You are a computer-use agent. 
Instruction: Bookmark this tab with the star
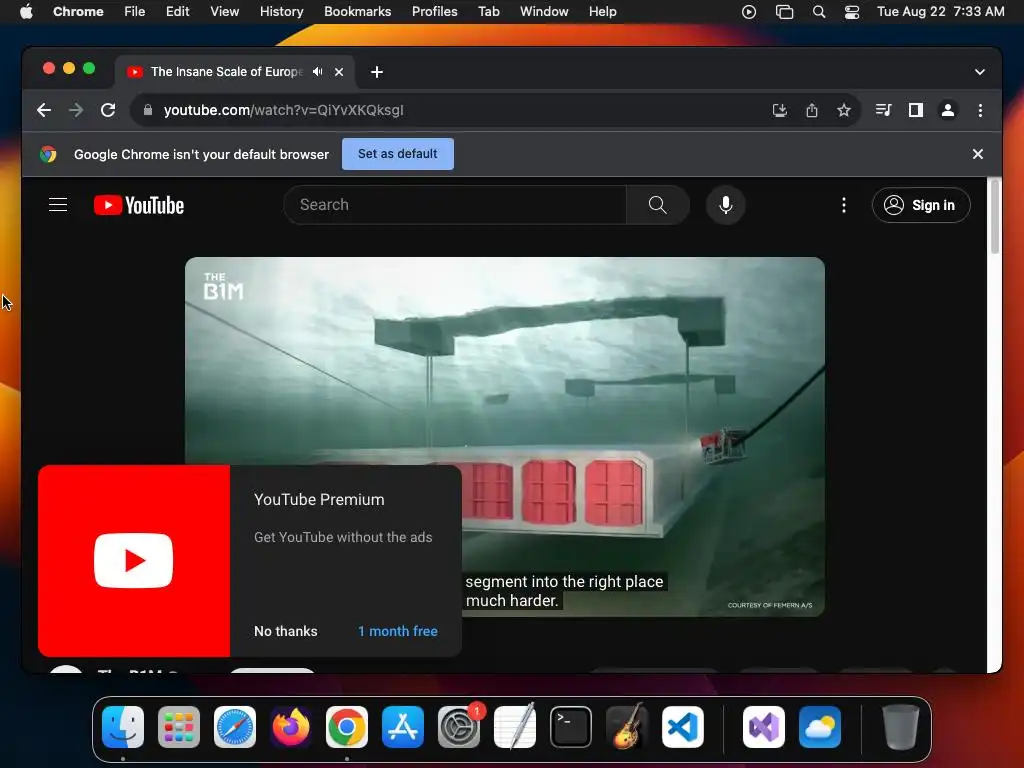[844, 110]
